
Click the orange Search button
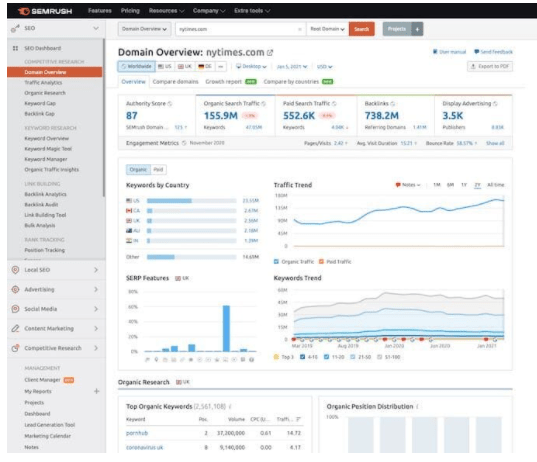[362, 29]
